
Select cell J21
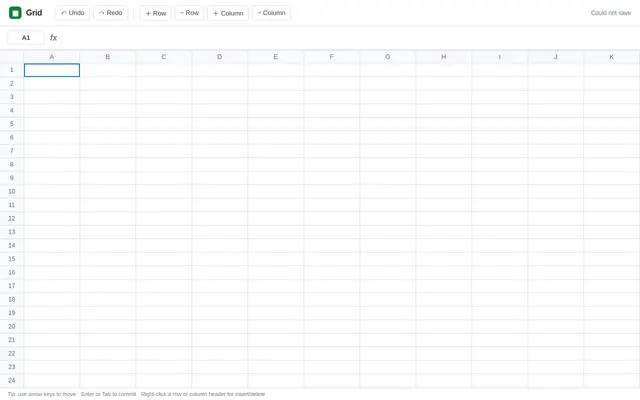[x=555, y=340]
